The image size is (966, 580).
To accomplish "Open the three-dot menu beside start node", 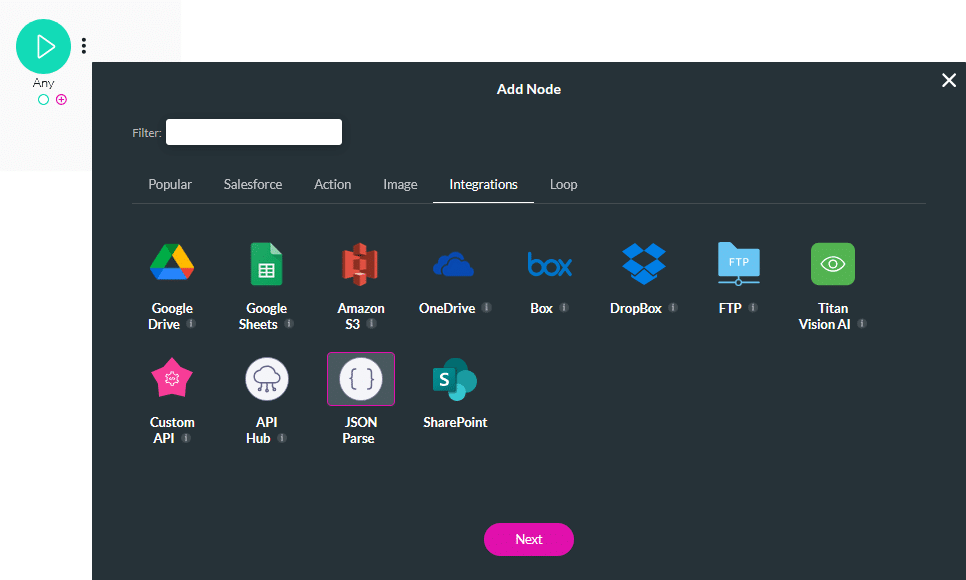I will click(84, 45).
